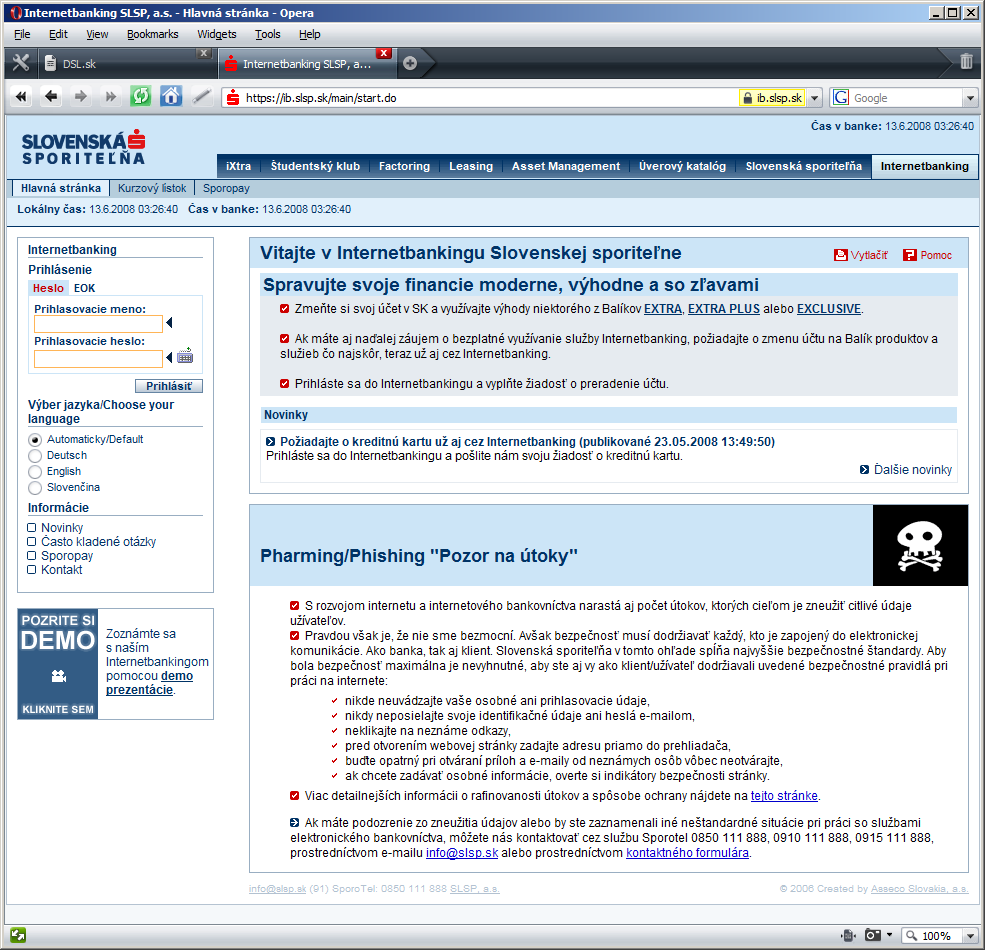
Task: Focus the URL address bar
Action: (x=490, y=98)
